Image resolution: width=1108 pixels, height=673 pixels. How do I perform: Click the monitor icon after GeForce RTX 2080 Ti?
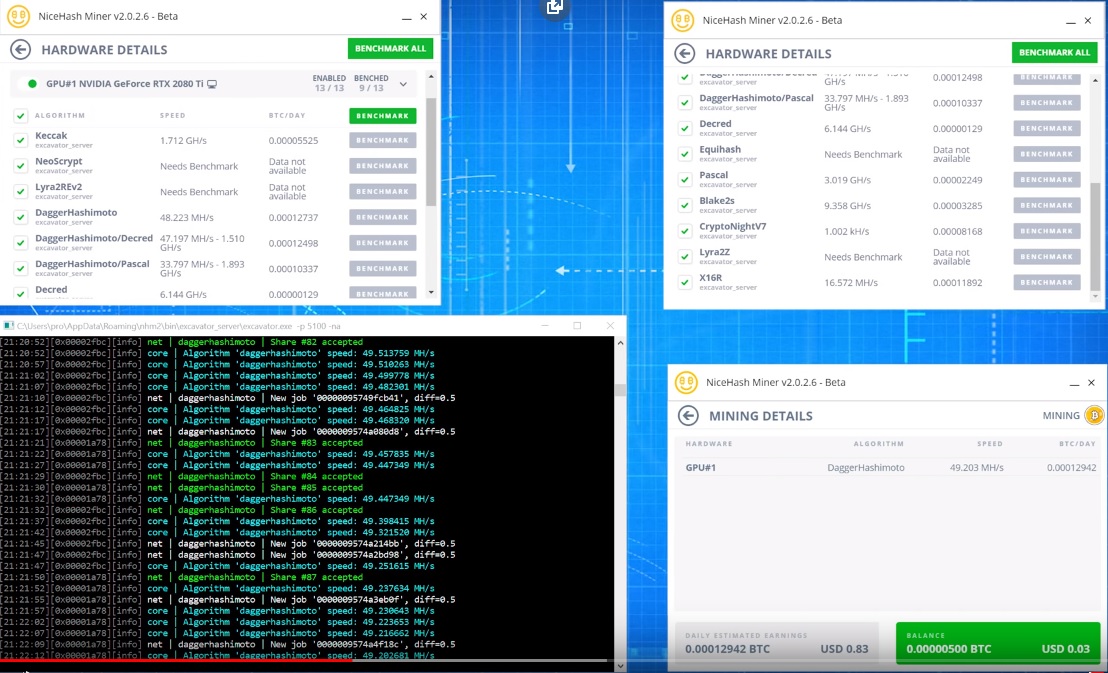[212, 84]
